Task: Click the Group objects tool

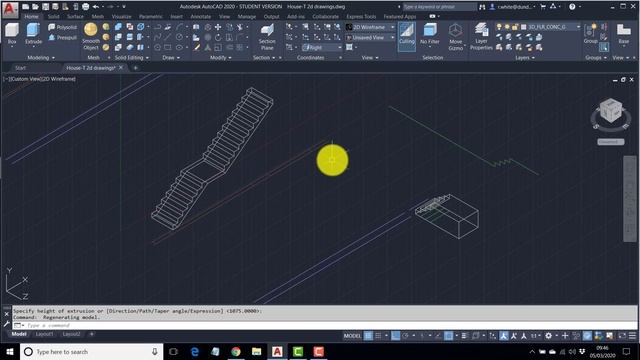Action: coord(590,34)
